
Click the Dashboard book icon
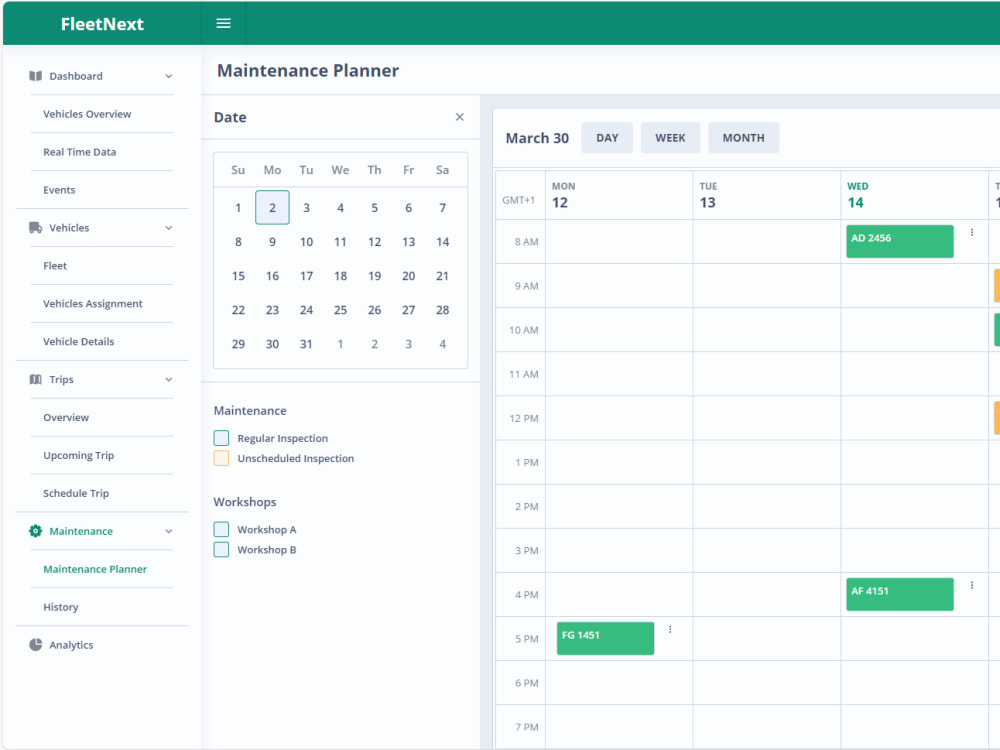36,76
